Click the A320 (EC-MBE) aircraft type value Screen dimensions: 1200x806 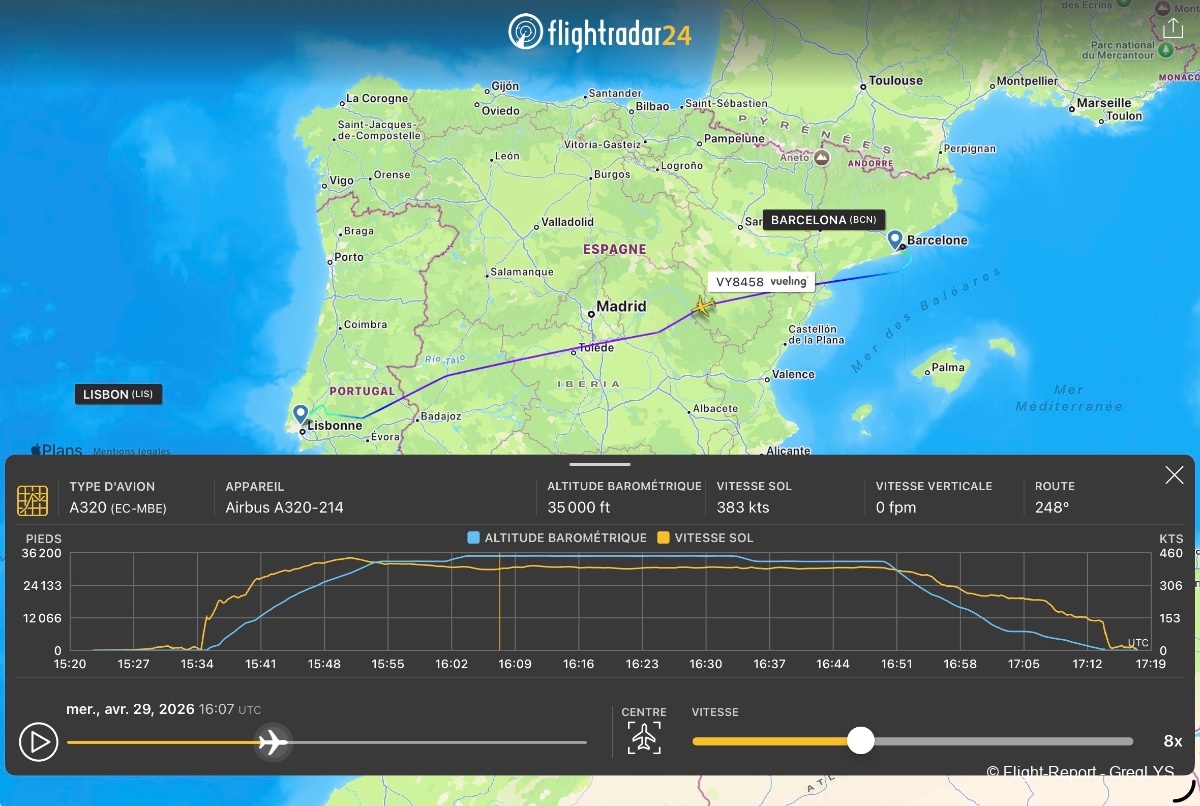point(118,508)
